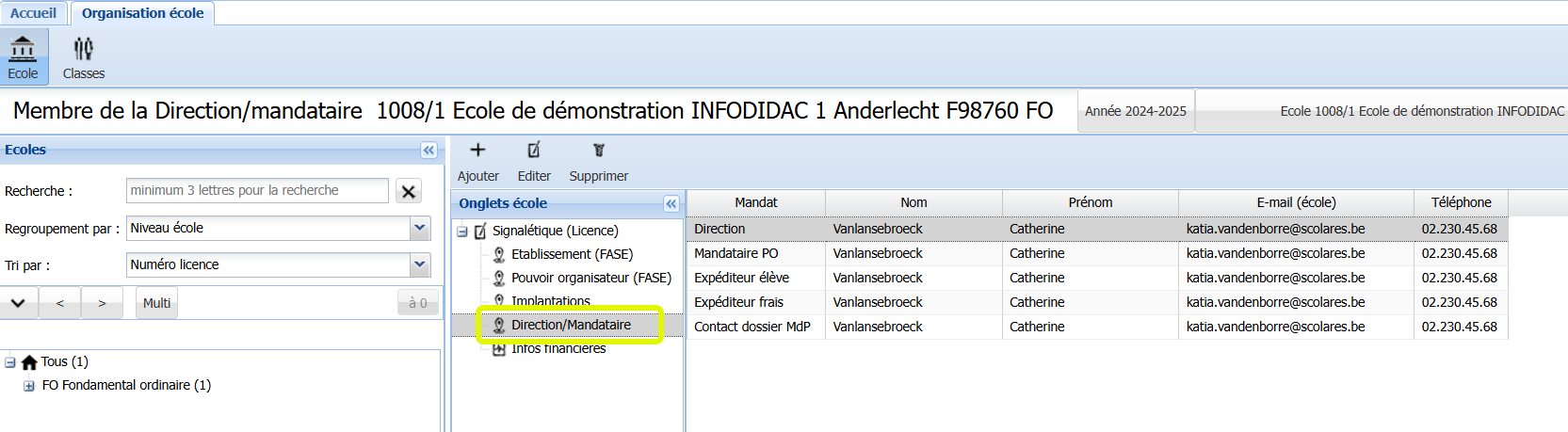Open the Classes ribbon icon
This screenshot has height=432, width=1568.
(84, 48)
